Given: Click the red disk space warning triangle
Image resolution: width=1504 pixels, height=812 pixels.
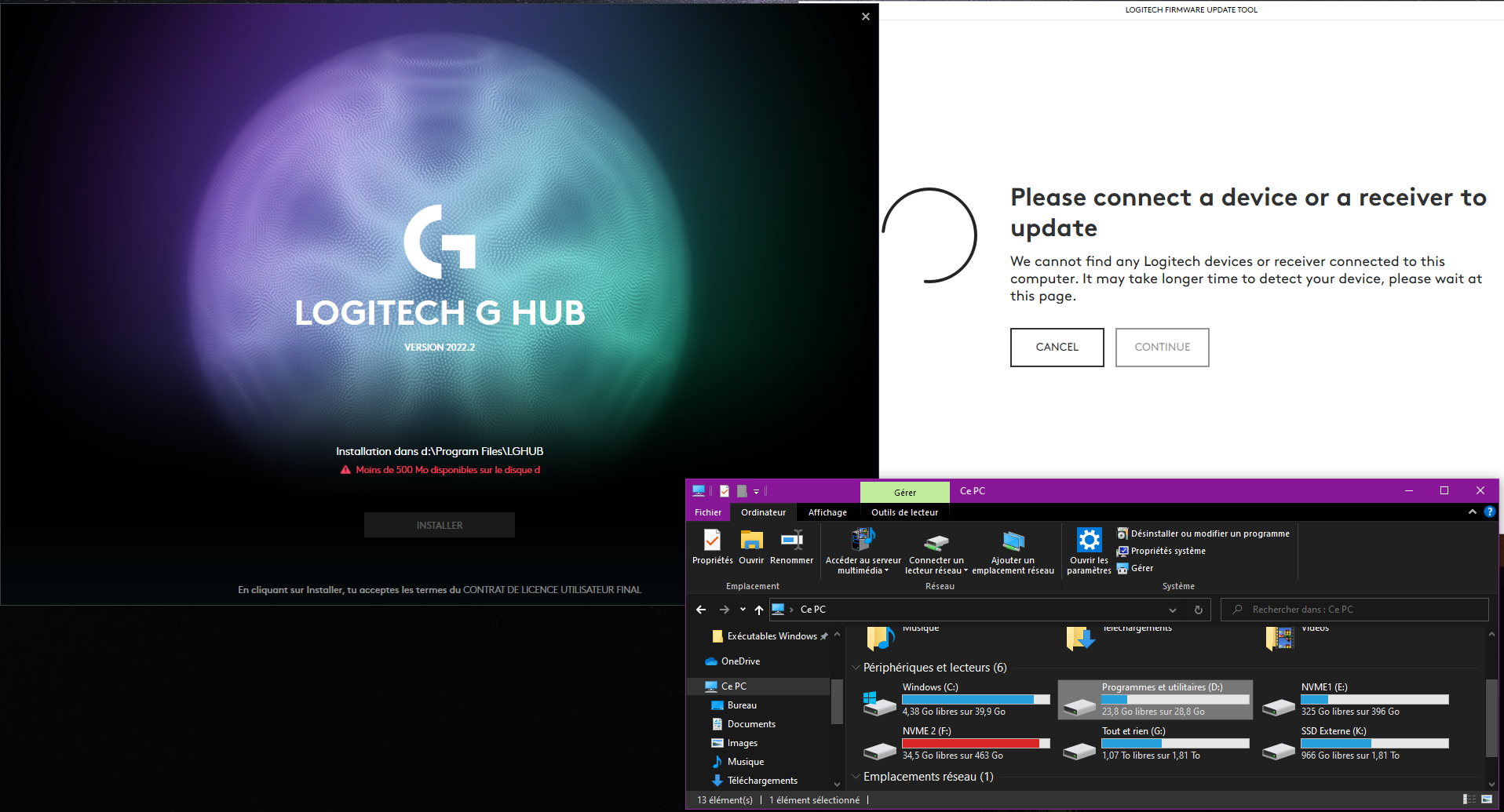Looking at the screenshot, I should click(x=345, y=470).
